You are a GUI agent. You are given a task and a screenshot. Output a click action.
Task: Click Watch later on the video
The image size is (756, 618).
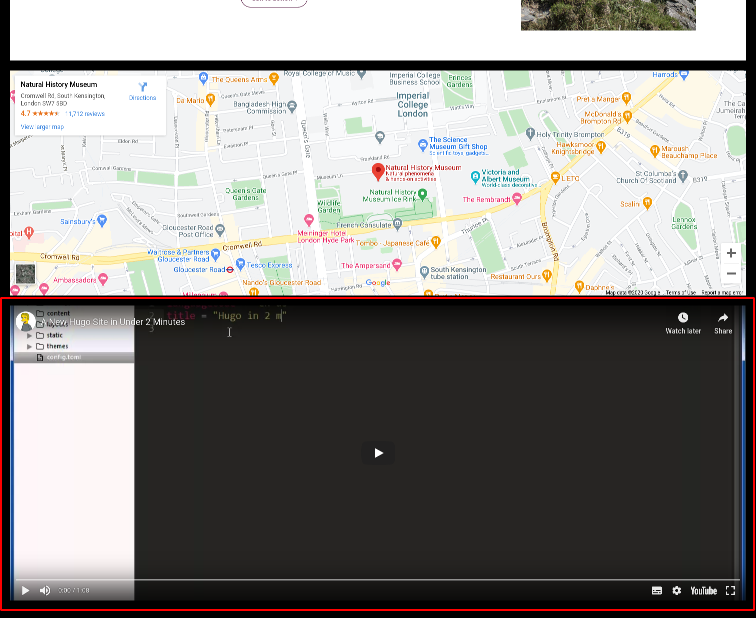683,323
